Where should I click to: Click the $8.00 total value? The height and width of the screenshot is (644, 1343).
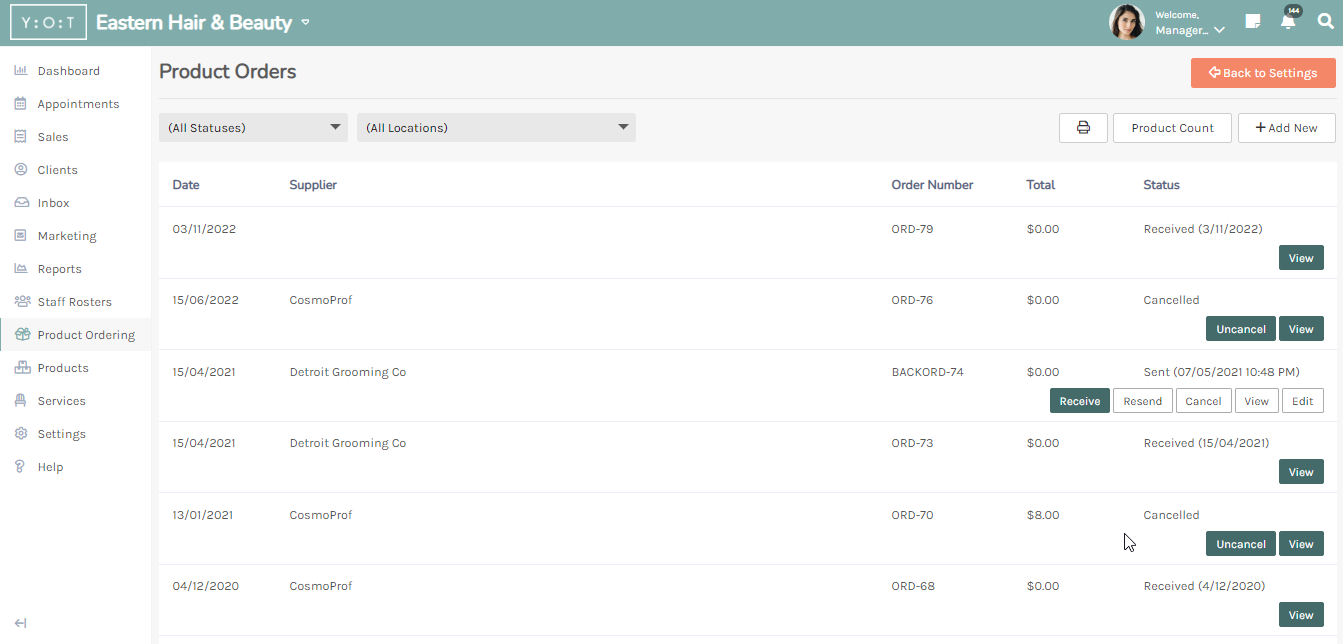coord(1043,515)
